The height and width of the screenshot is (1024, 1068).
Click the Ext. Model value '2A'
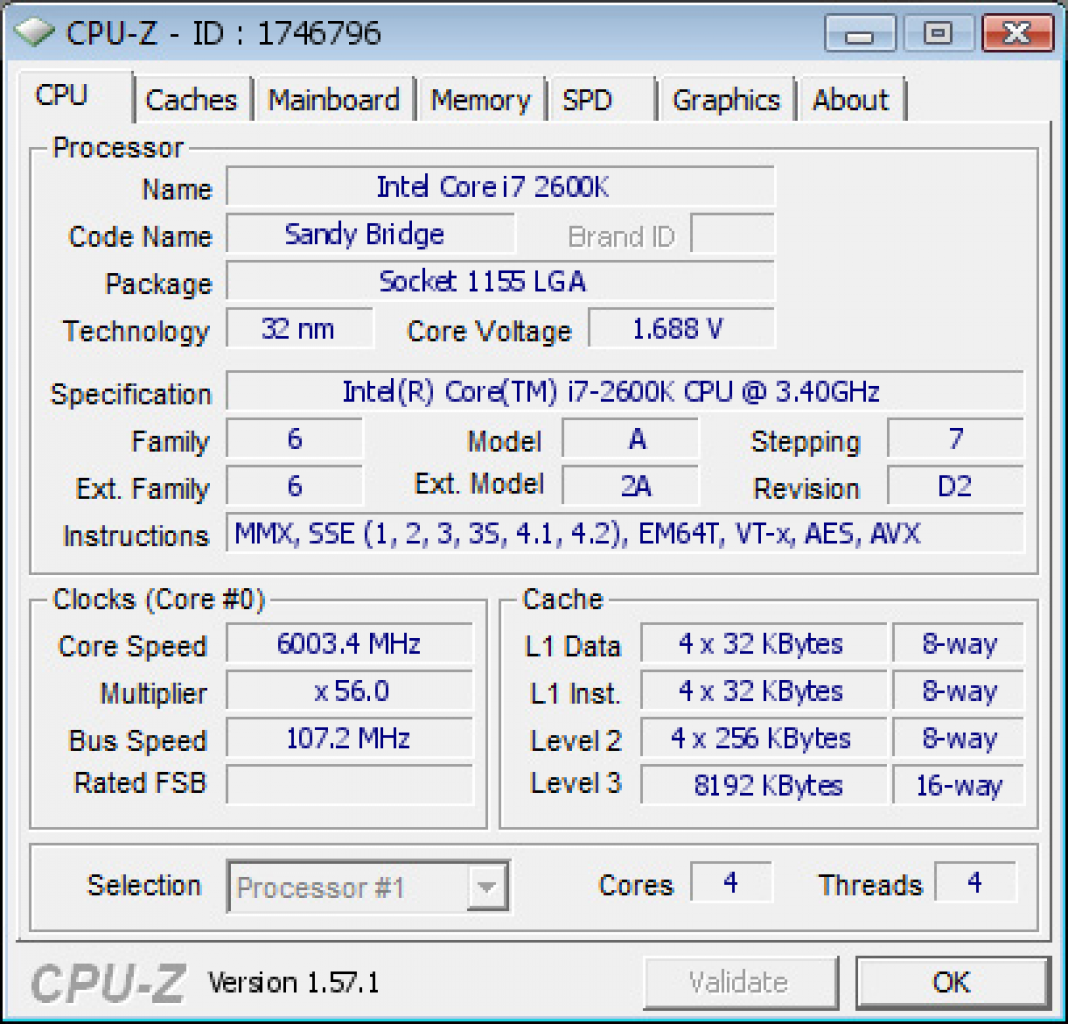pyautogui.click(x=630, y=486)
